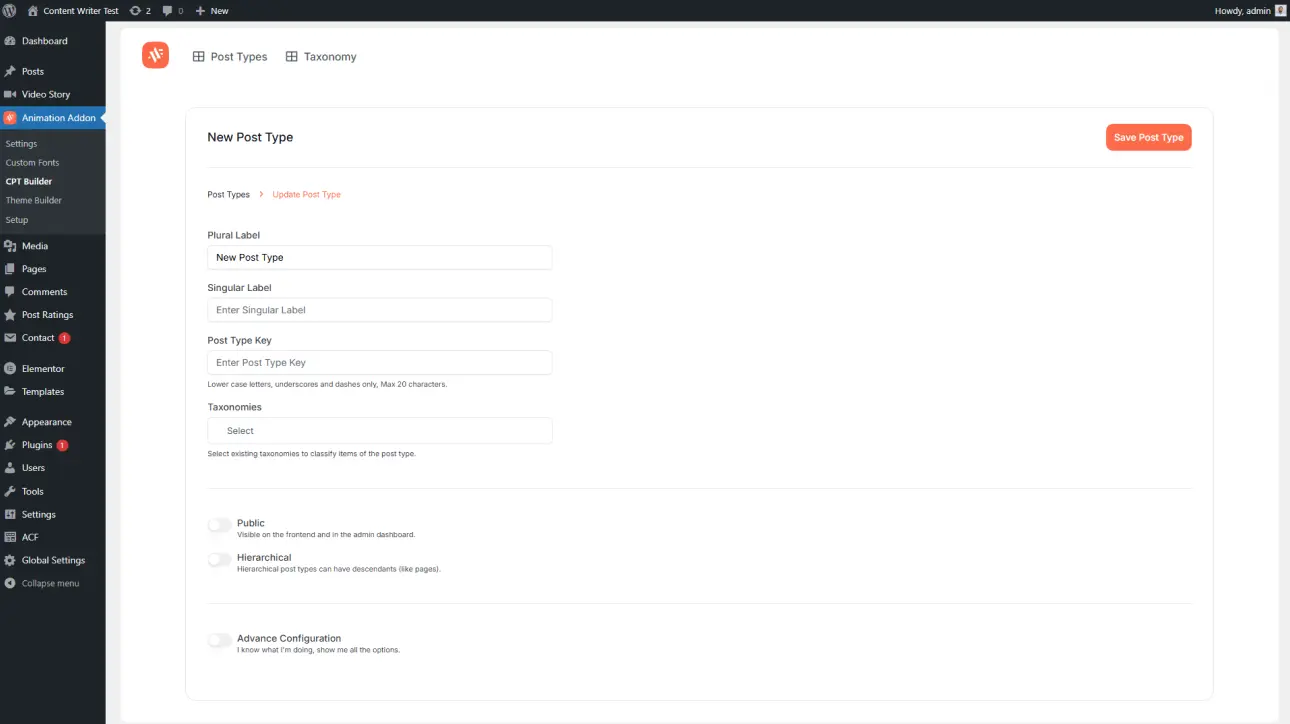
Task: Click the Video Story camera icon
Action: pos(10,94)
